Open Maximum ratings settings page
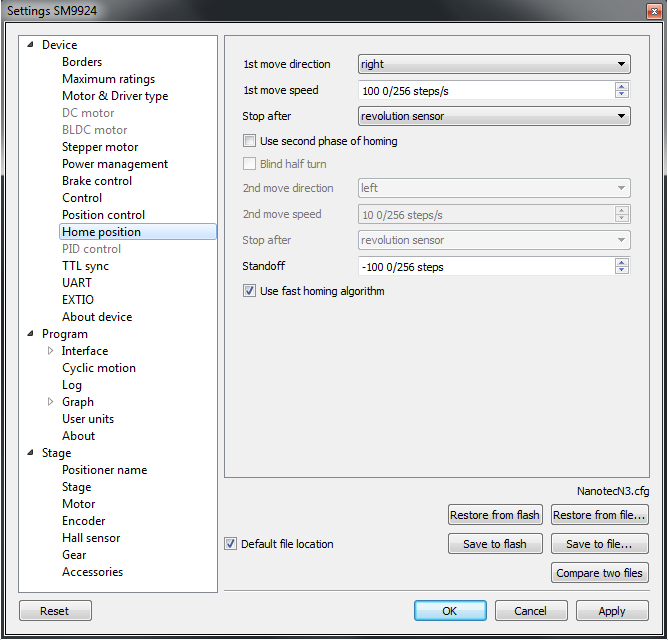This screenshot has height=640, width=668. click(x=108, y=79)
